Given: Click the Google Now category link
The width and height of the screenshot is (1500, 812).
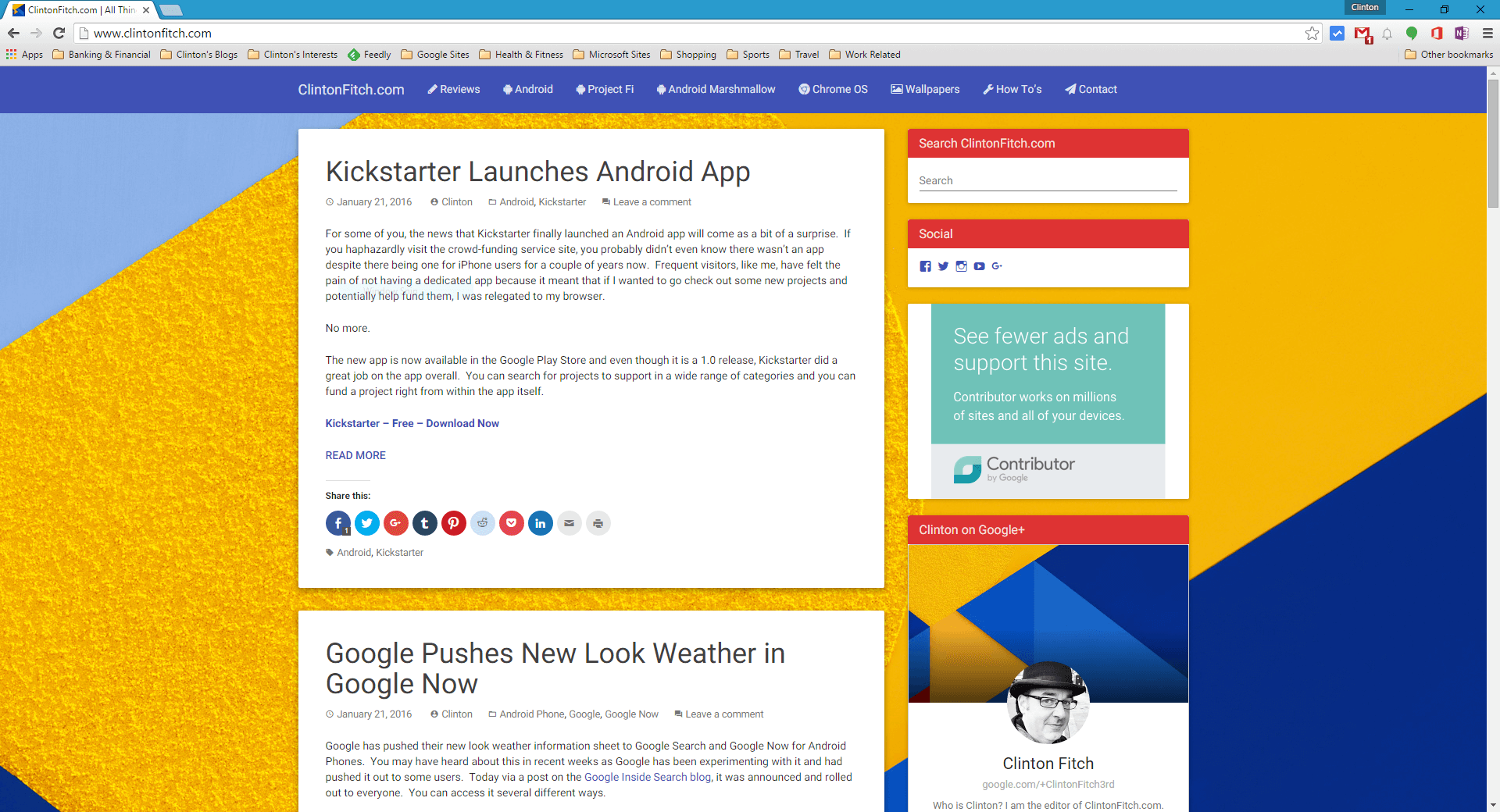Looking at the screenshot, I should click(631, 714).
